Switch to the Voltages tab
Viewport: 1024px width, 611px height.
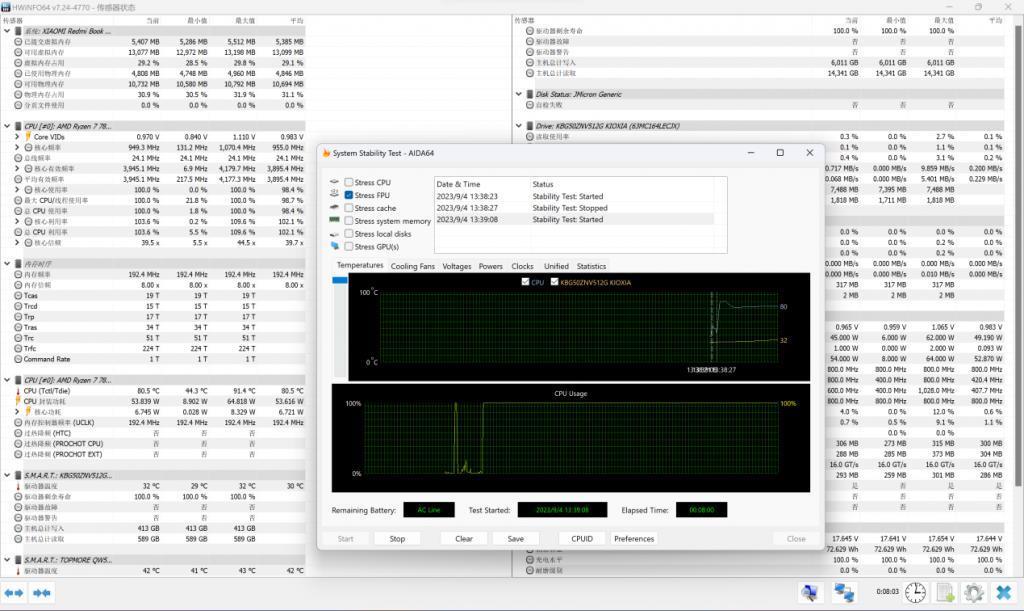point(456,266)
